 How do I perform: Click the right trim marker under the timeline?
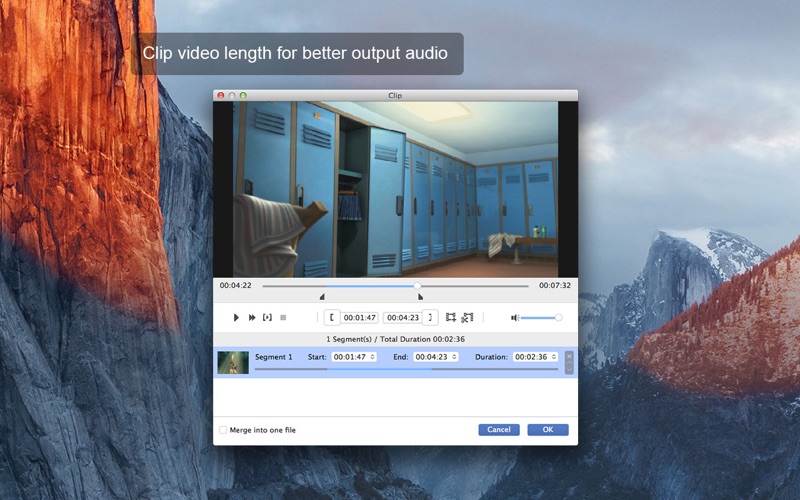pyautogui.click(x=420, y=296)
